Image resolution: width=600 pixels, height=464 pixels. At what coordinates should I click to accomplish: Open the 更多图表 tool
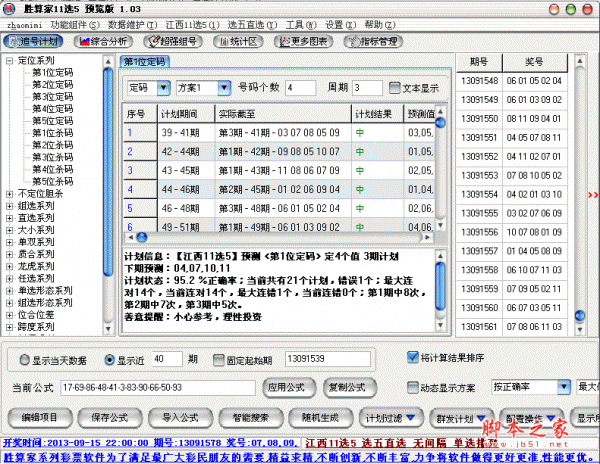pos(303,41)
